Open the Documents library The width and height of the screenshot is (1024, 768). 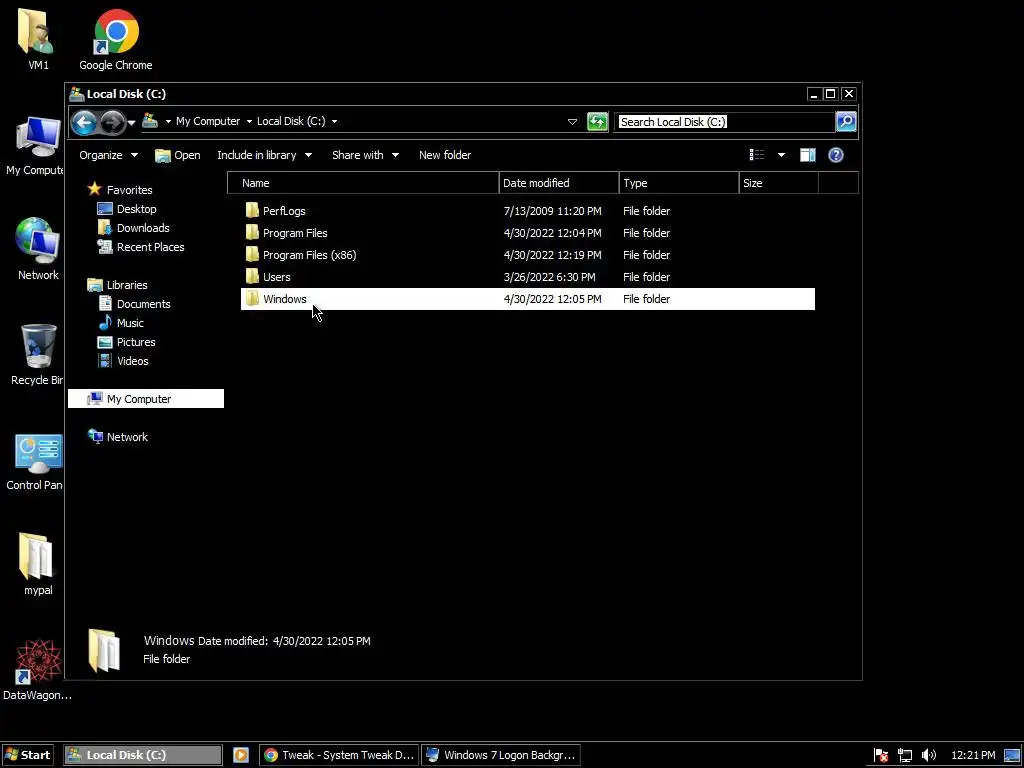143,304
